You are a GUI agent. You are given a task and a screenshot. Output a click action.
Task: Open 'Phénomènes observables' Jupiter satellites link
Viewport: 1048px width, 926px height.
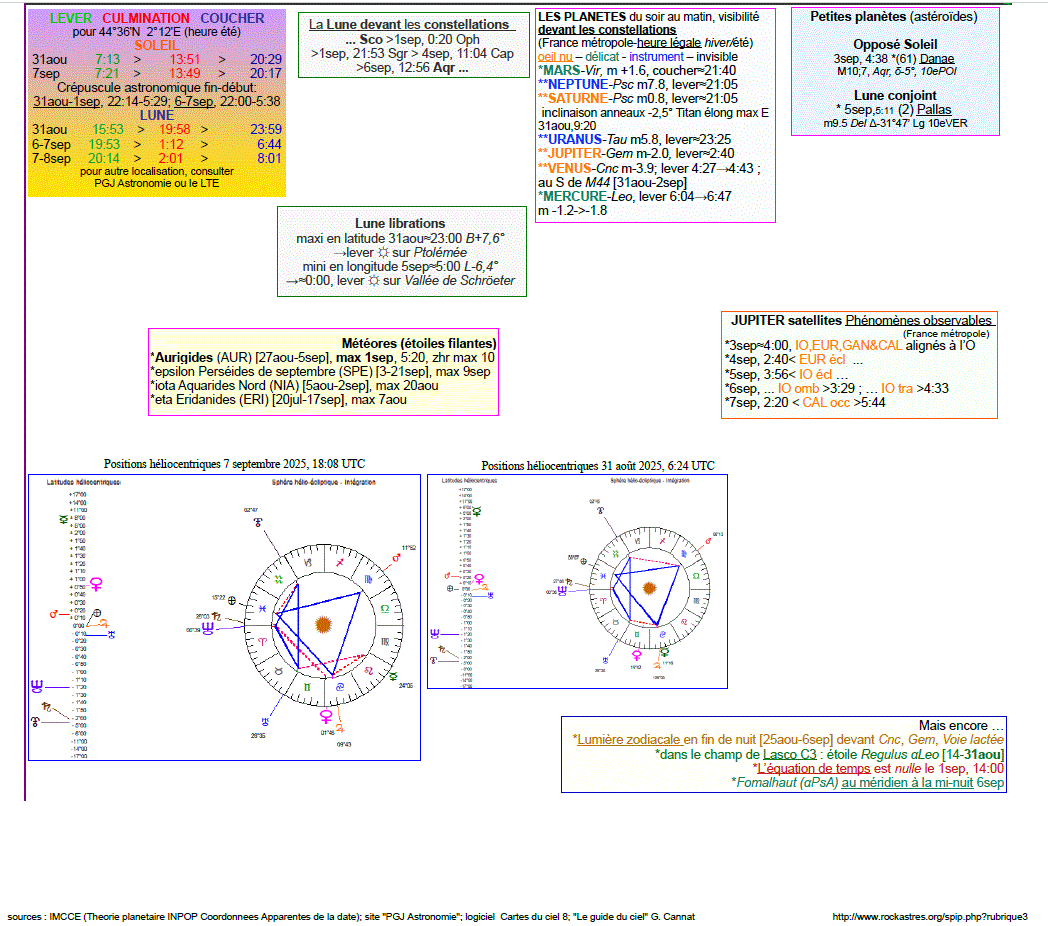pos(918,320)
